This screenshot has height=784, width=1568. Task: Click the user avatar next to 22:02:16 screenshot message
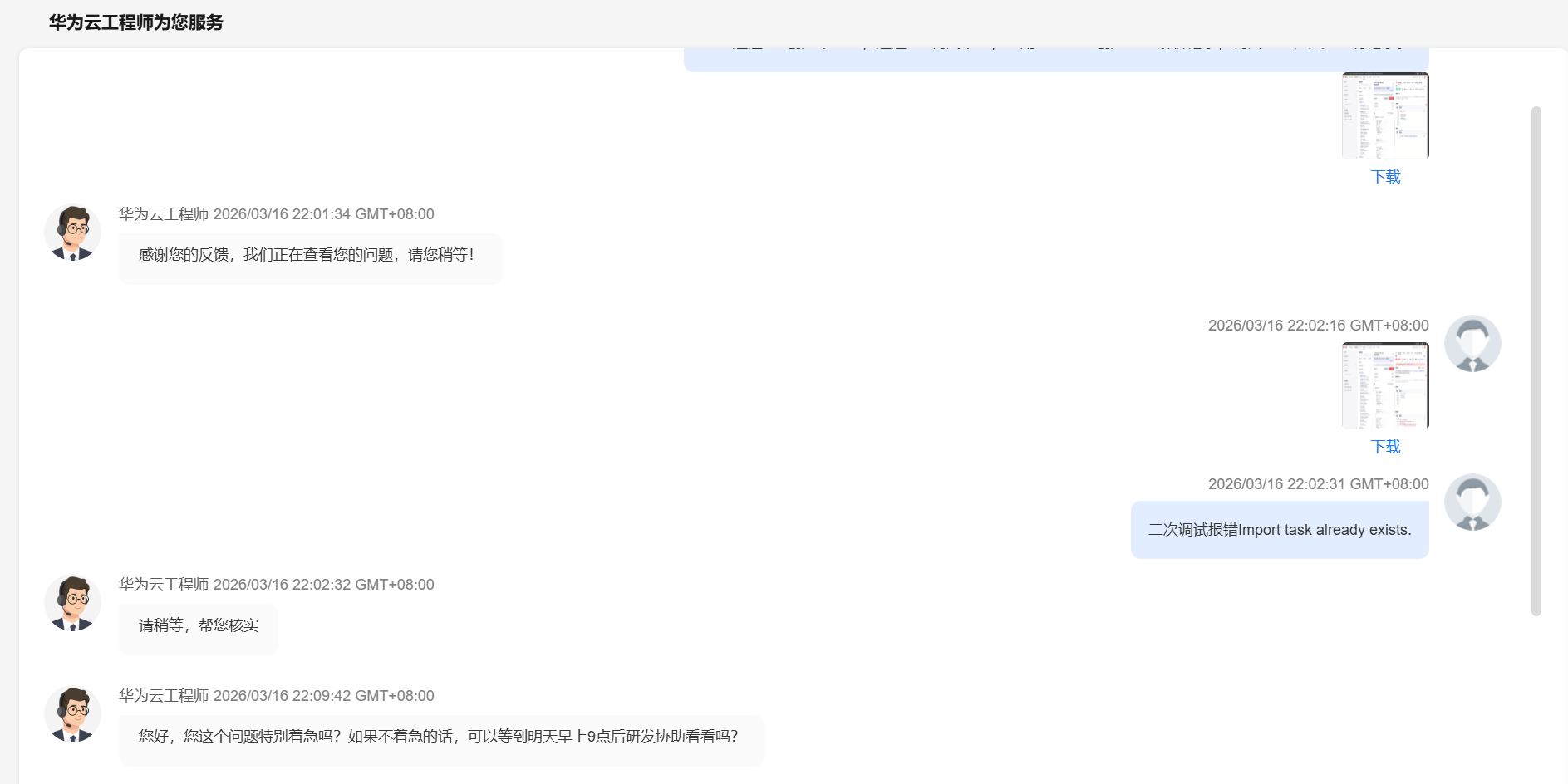point(1472,343)
